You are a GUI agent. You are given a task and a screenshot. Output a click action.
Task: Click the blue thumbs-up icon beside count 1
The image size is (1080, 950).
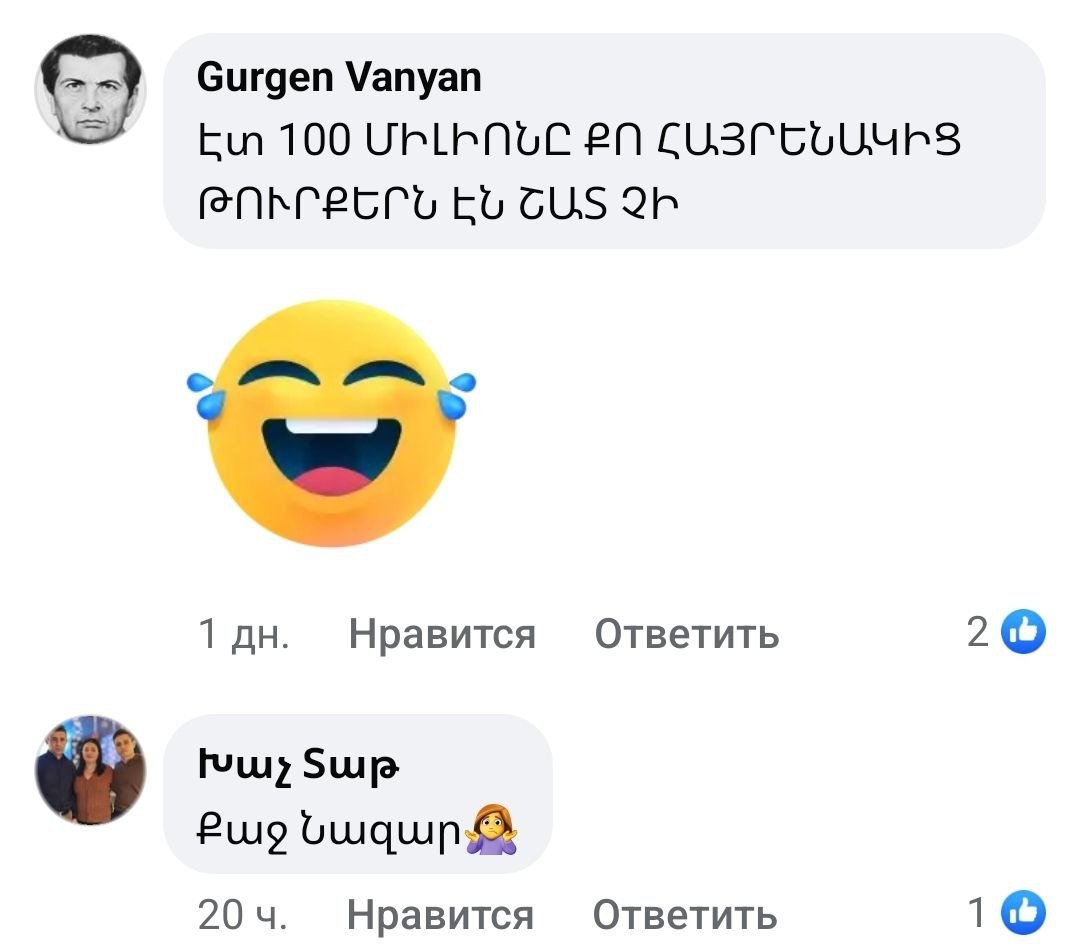pyautogui.click(x=1023, y=913)
